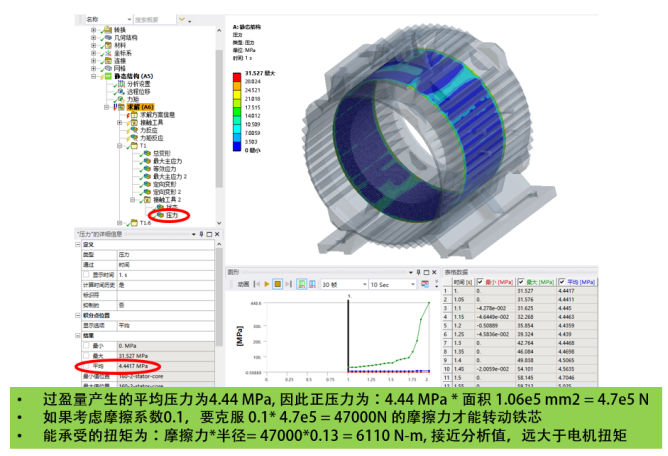The height and width of the screenshot is (456, 668).
Task: Check the 最小 result parameter checkbox
Action: (86, 346)
